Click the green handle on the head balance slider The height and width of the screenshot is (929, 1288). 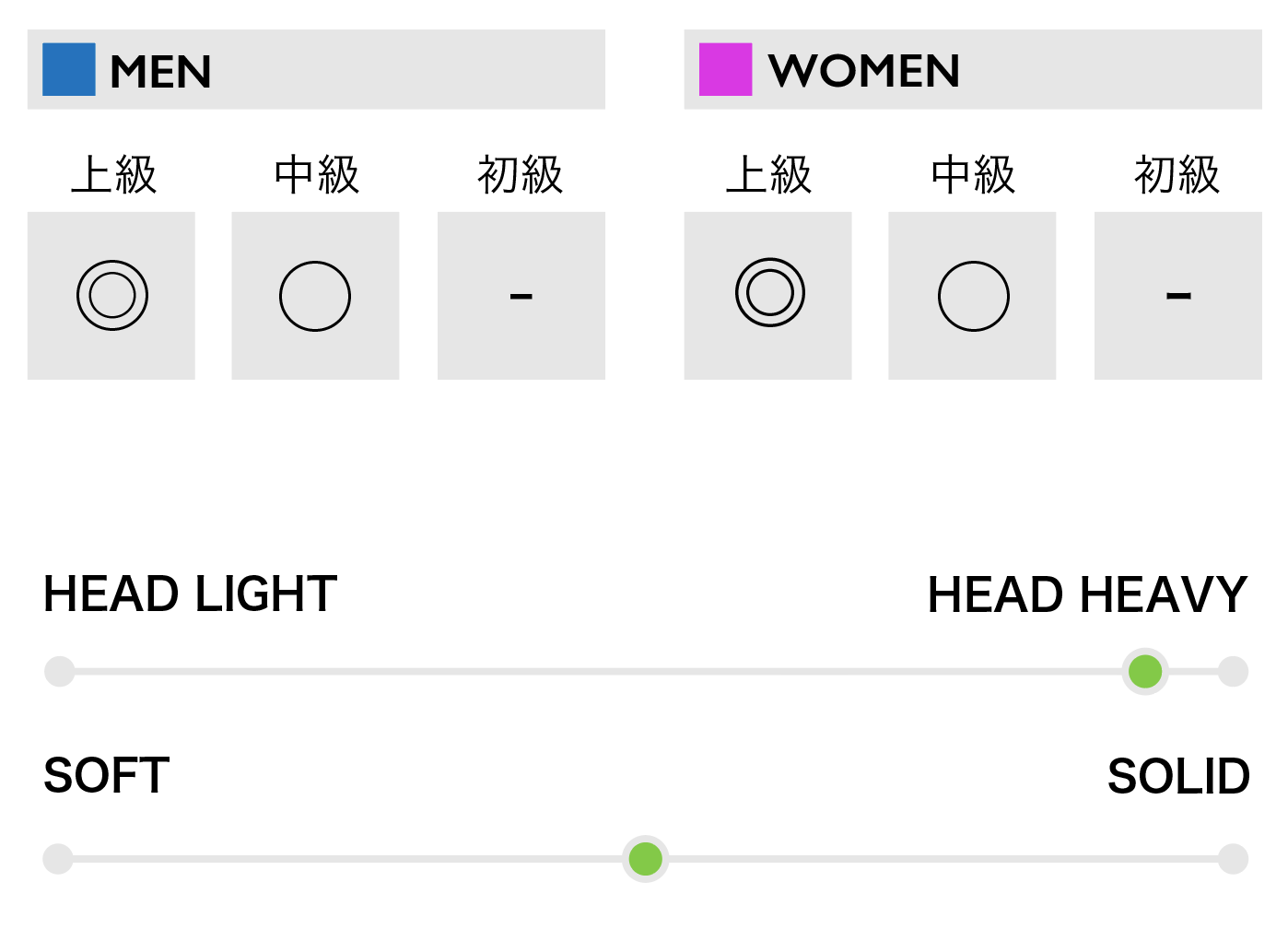(1145, 671)
